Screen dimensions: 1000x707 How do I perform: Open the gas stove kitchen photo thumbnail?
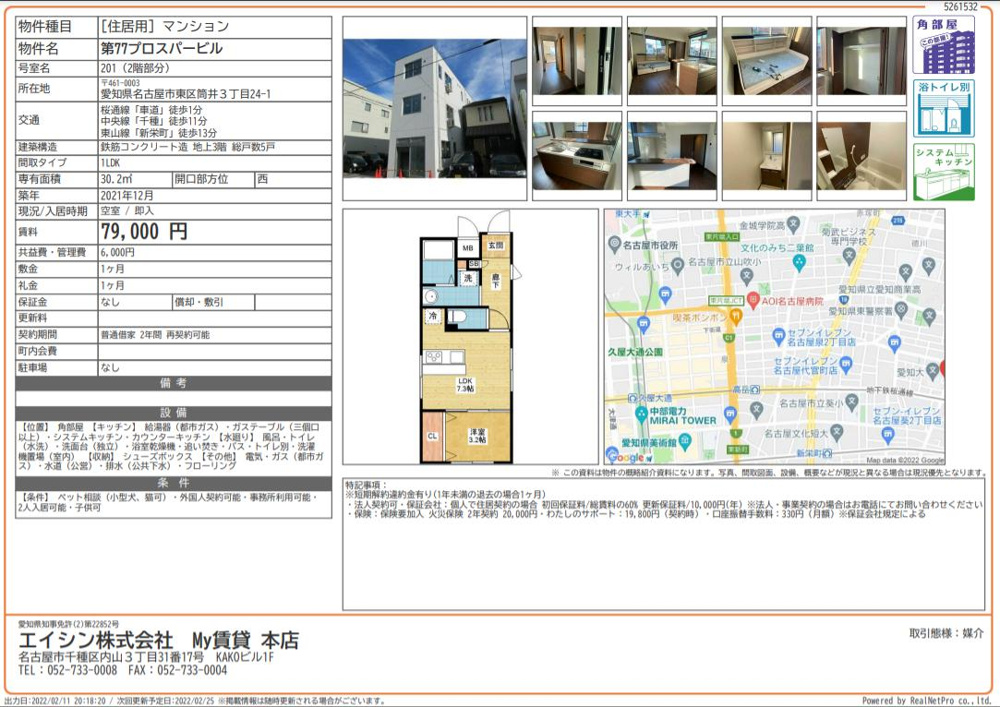577,156
